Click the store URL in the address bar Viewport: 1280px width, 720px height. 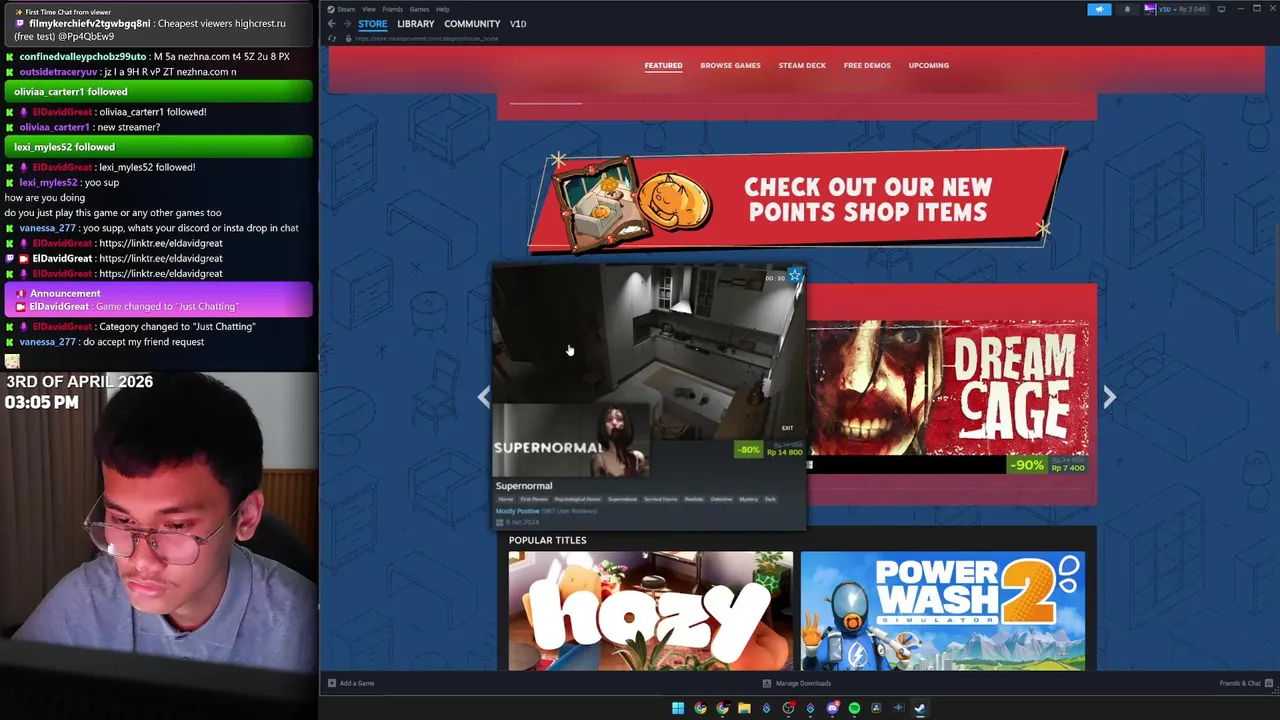(427, 38)
